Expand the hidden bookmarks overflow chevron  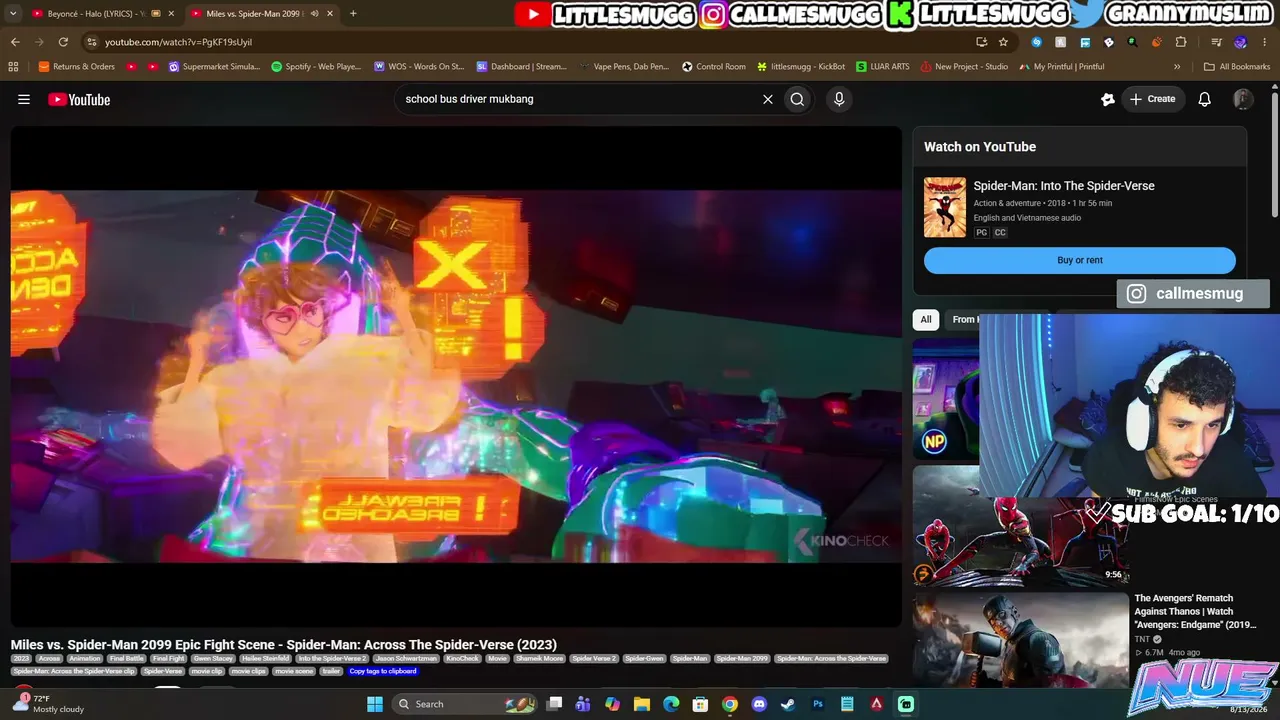1177,67
